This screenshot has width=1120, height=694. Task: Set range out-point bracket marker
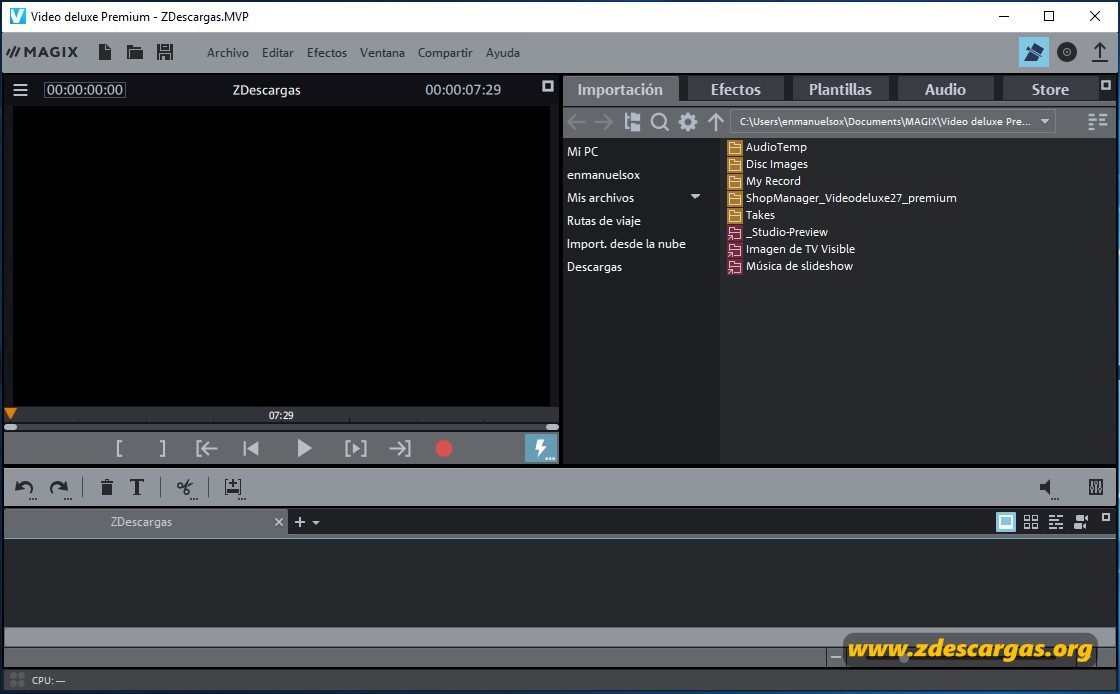[x=162, y=448]
